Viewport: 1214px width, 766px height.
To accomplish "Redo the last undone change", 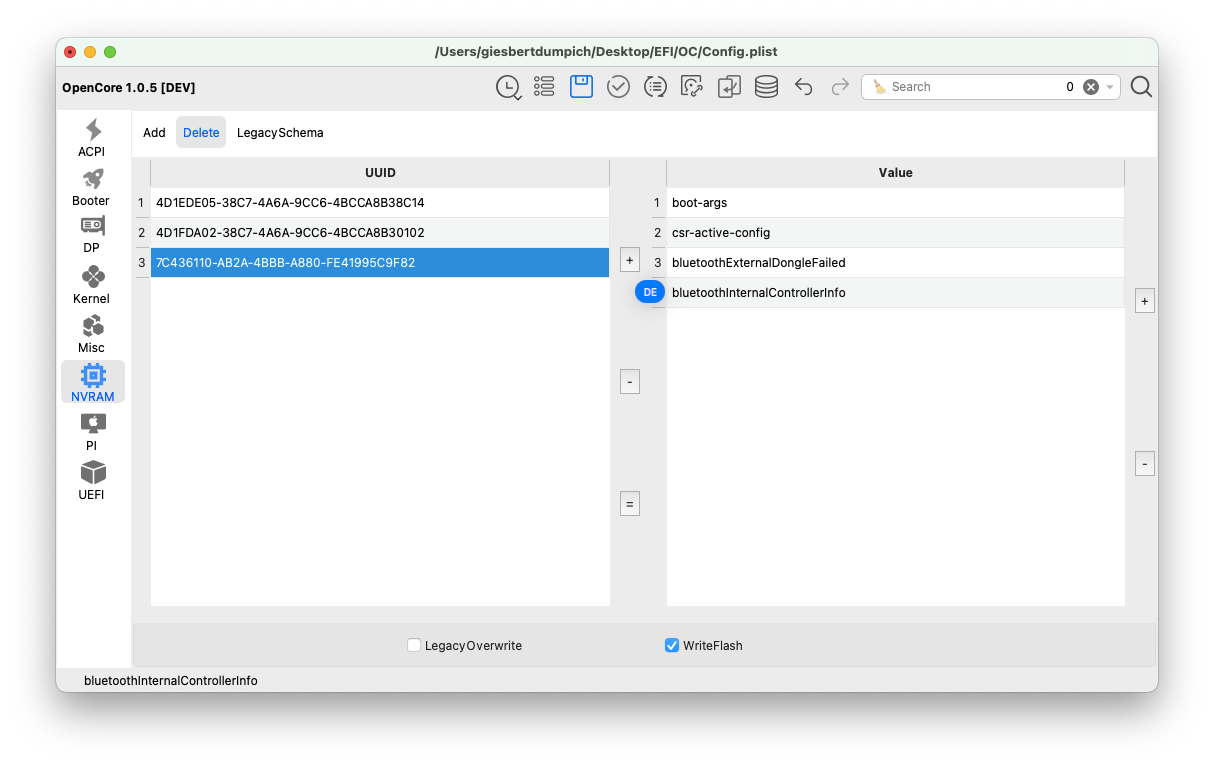I will point(840,87).
